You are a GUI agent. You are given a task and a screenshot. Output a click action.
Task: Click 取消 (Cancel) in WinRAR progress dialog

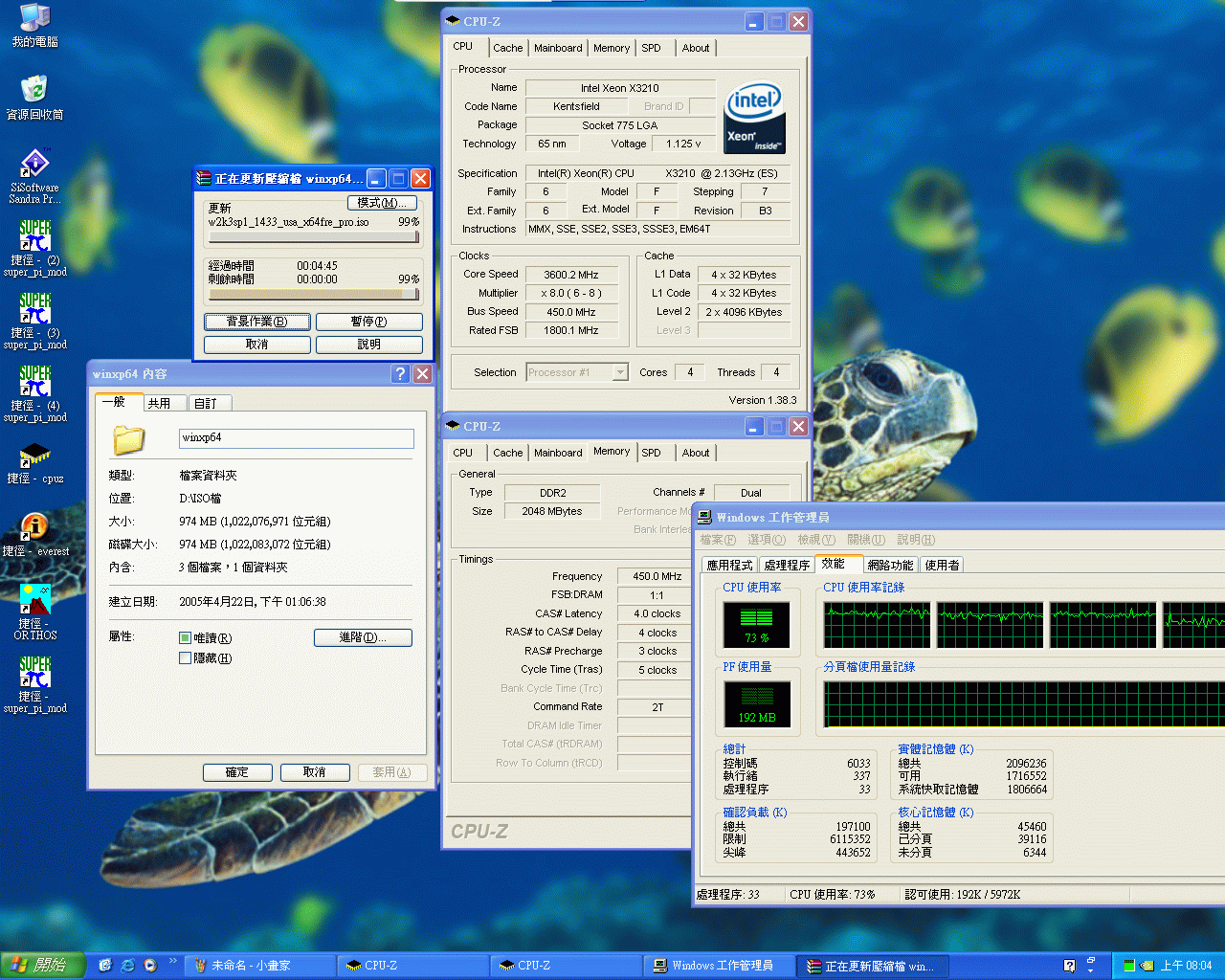(256, 345)
